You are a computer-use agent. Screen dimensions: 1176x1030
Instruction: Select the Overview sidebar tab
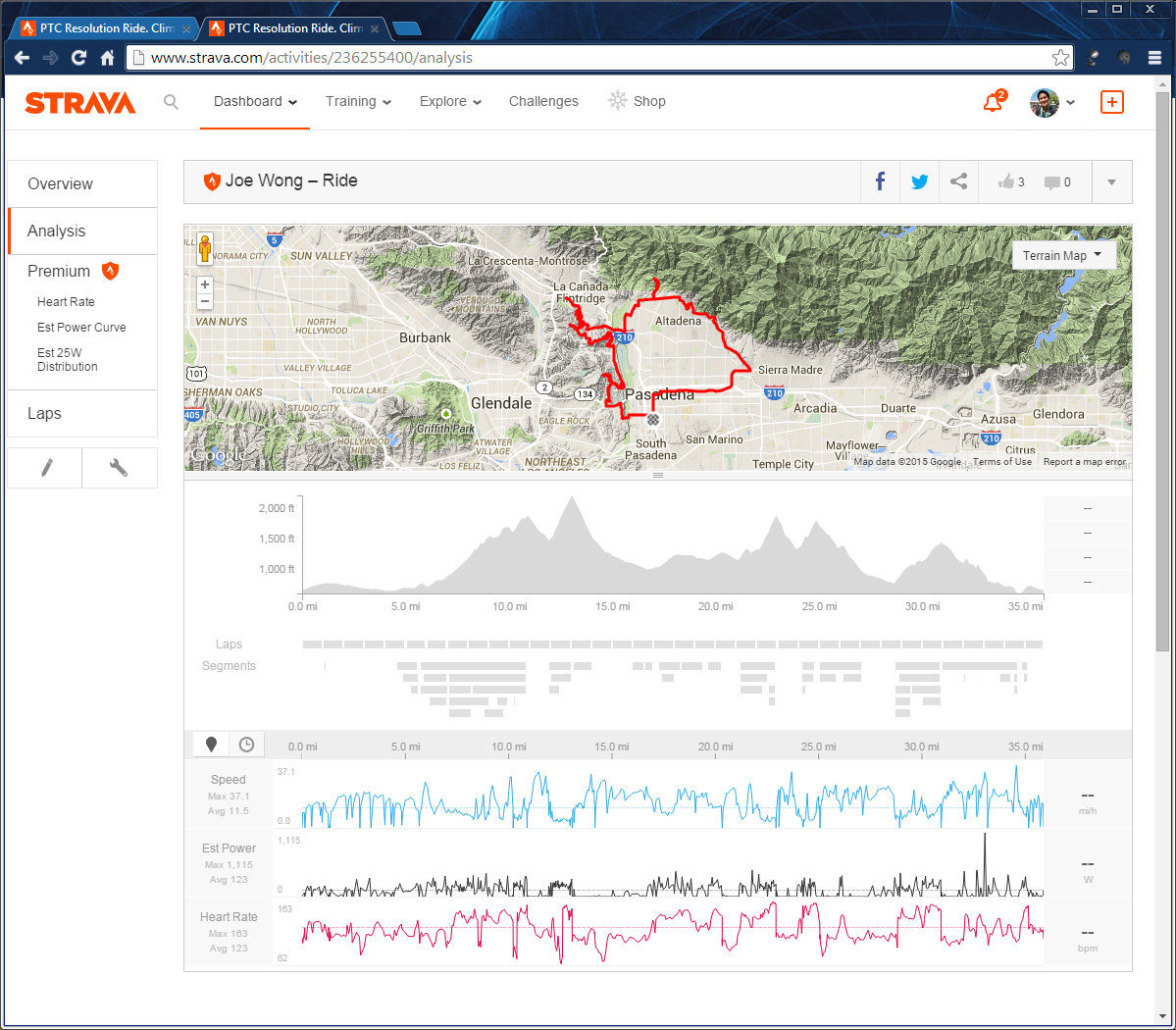[x=60, y=184]
